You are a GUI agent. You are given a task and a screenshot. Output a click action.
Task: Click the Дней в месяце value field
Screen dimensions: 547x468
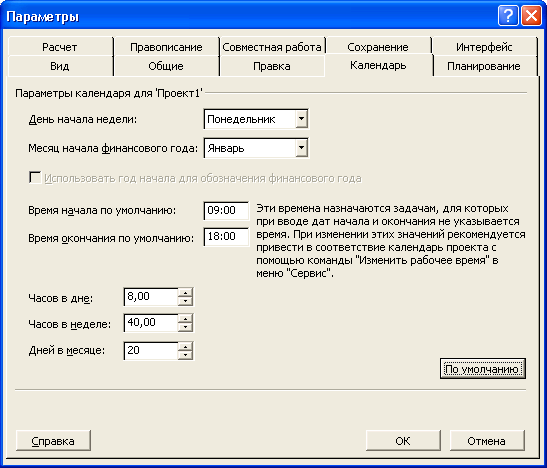click(151, 350)
